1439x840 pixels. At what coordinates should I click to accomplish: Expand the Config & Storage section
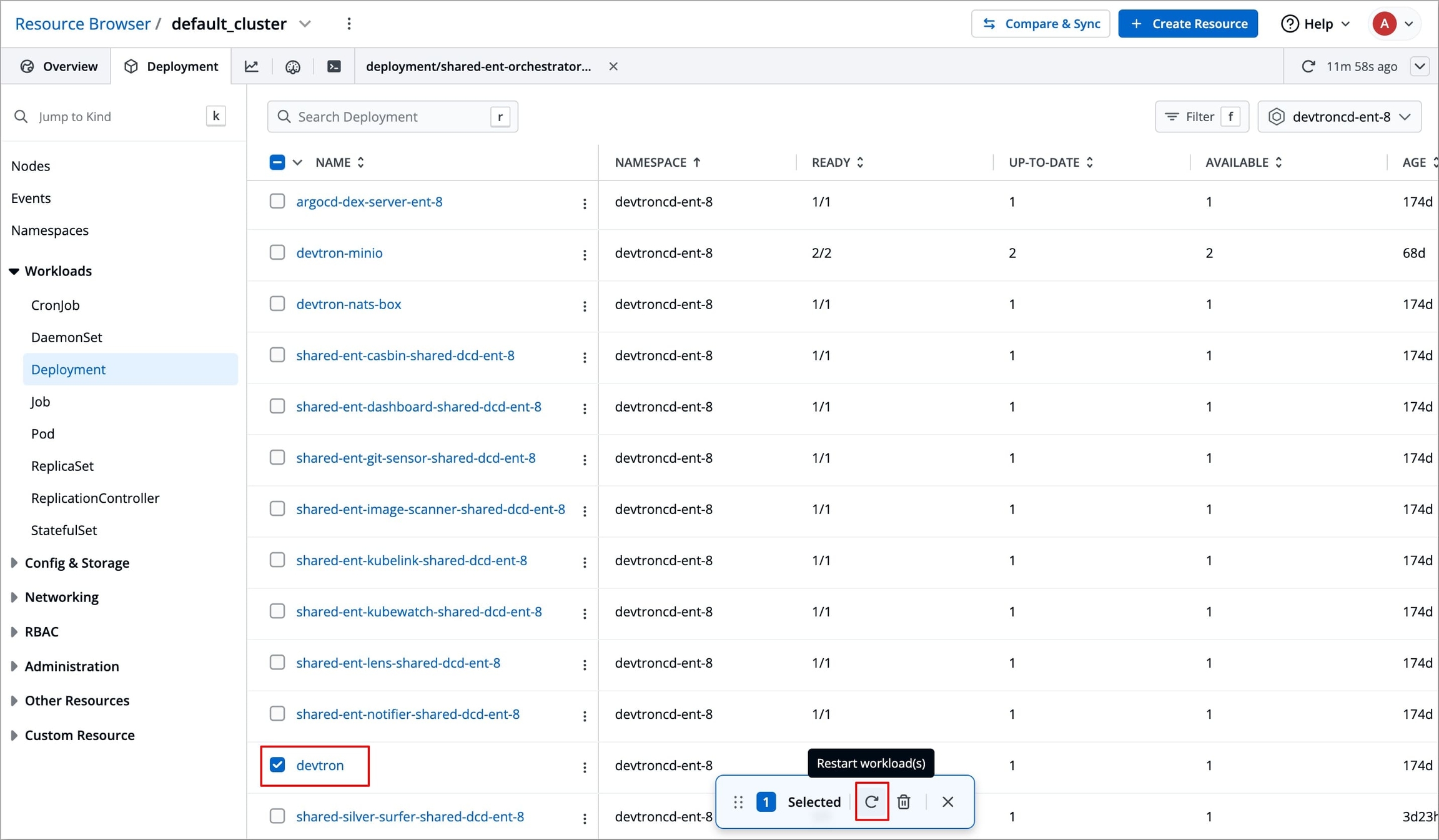pyautogui.click(x=77, y=563)
